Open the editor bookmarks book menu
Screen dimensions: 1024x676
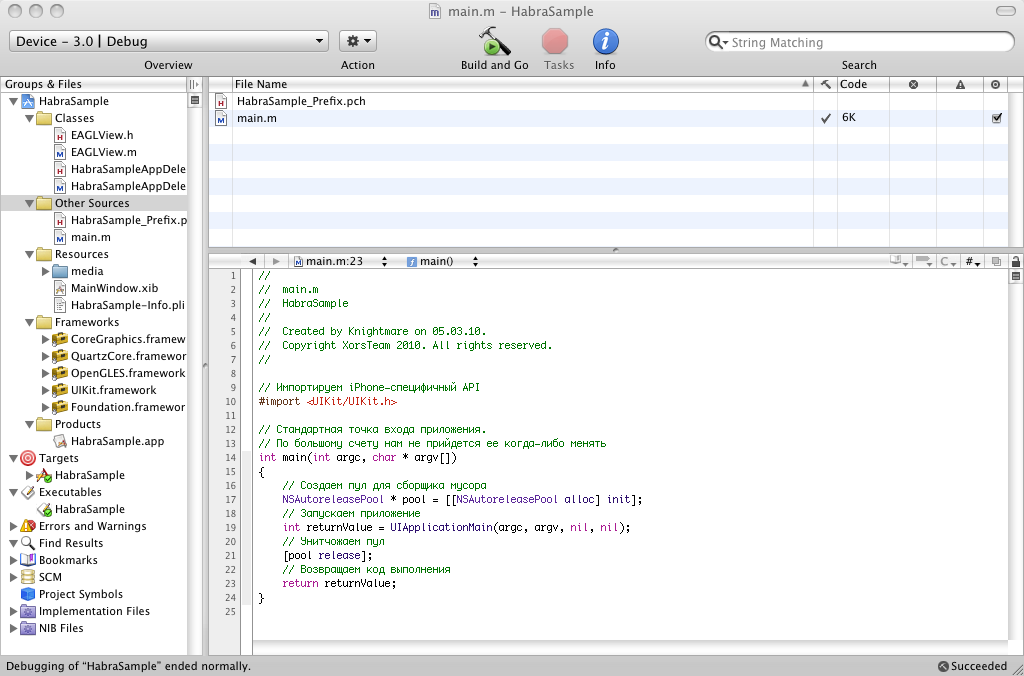click(x=899, y=261)
